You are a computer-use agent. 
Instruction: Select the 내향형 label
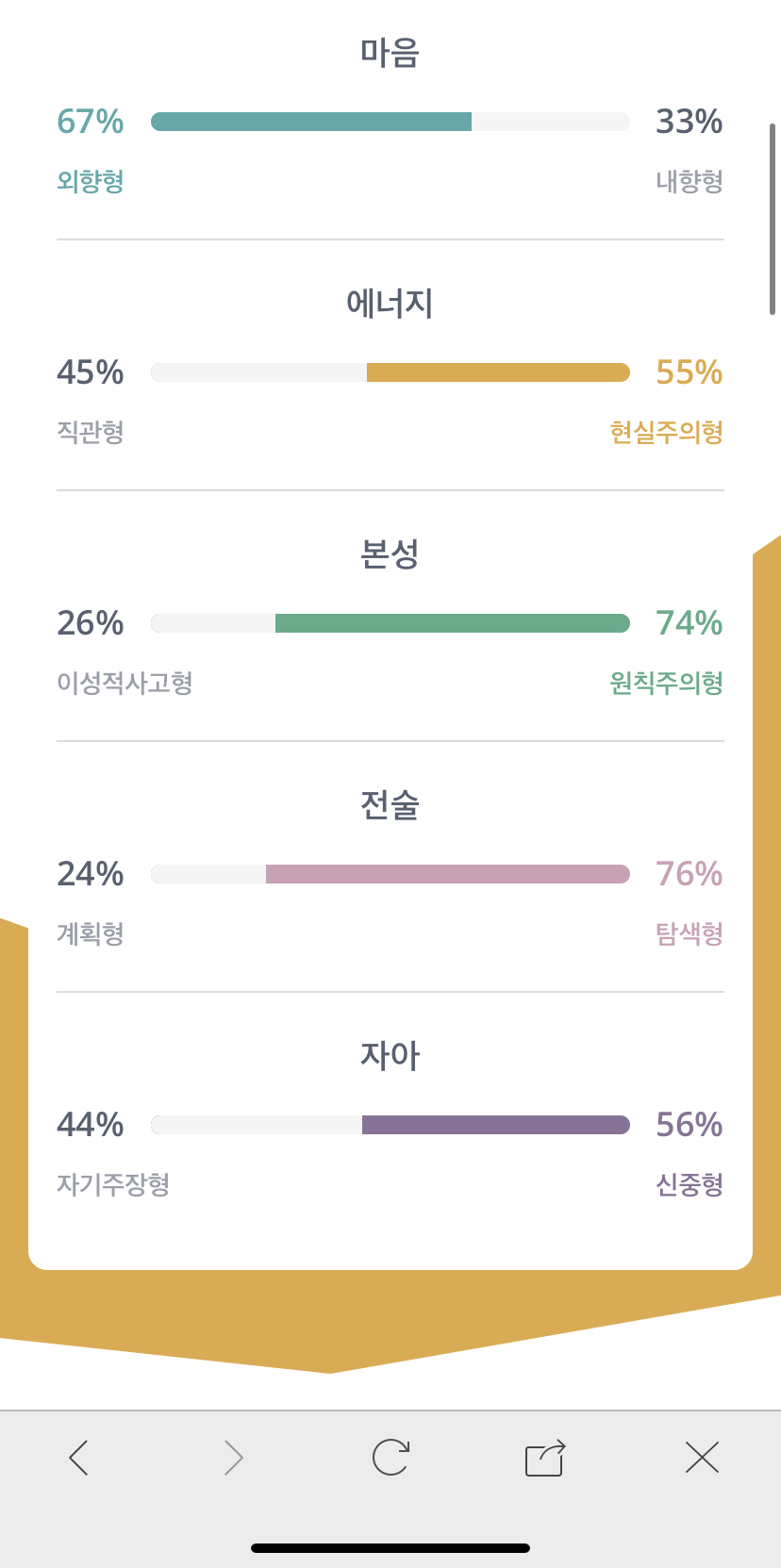click(690, 181)
